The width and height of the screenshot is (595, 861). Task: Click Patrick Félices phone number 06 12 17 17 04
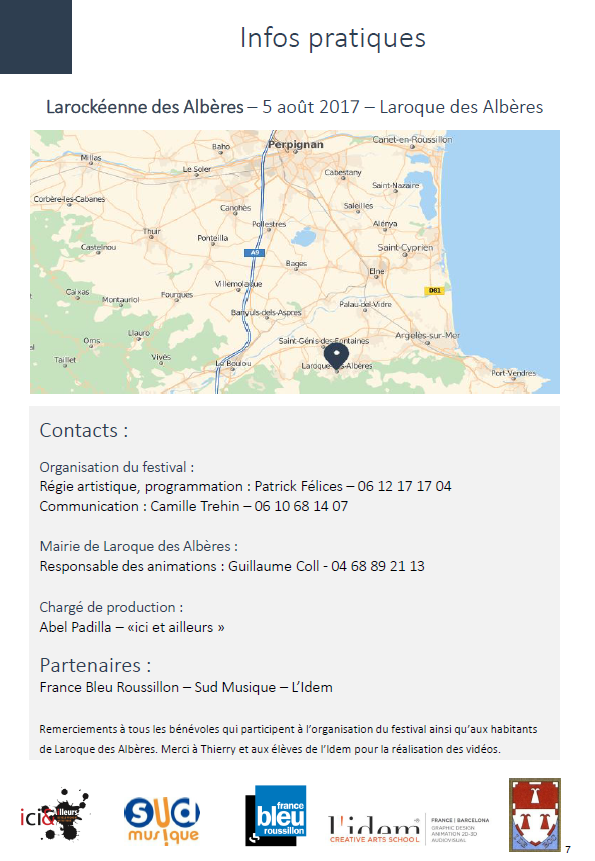[404, 486]
